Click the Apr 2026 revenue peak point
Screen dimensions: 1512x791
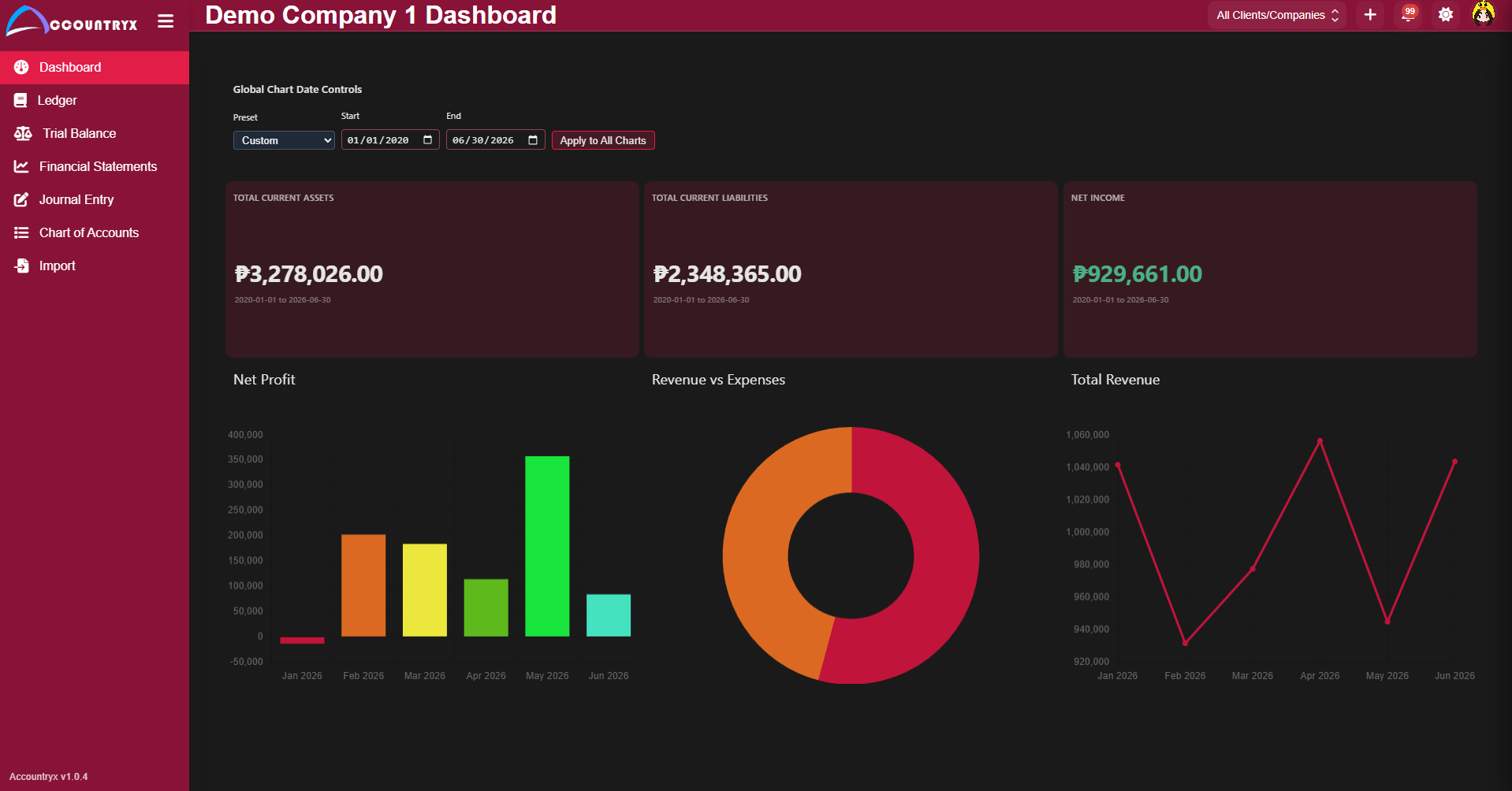pos(1320,440)
